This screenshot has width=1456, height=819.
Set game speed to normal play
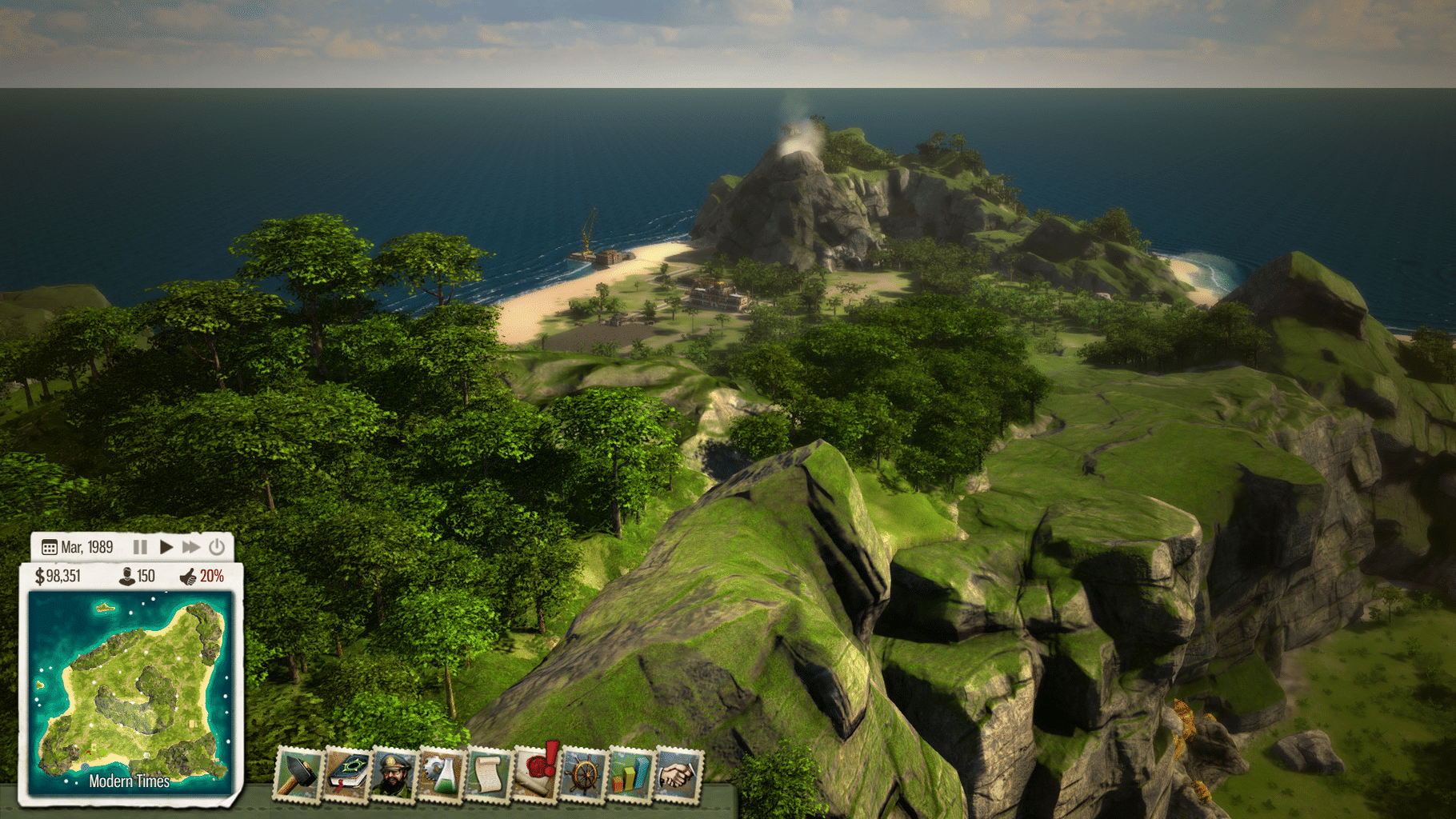coord(166,547)
